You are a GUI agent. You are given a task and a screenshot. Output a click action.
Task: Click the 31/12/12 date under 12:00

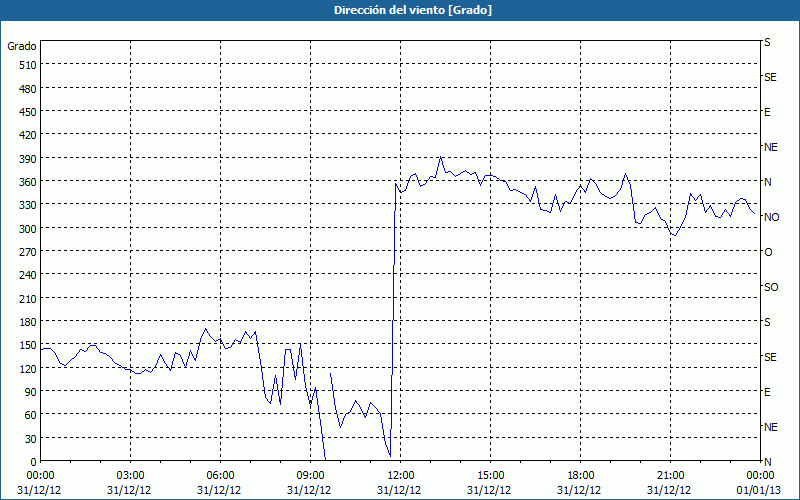[x=399, y=490]
